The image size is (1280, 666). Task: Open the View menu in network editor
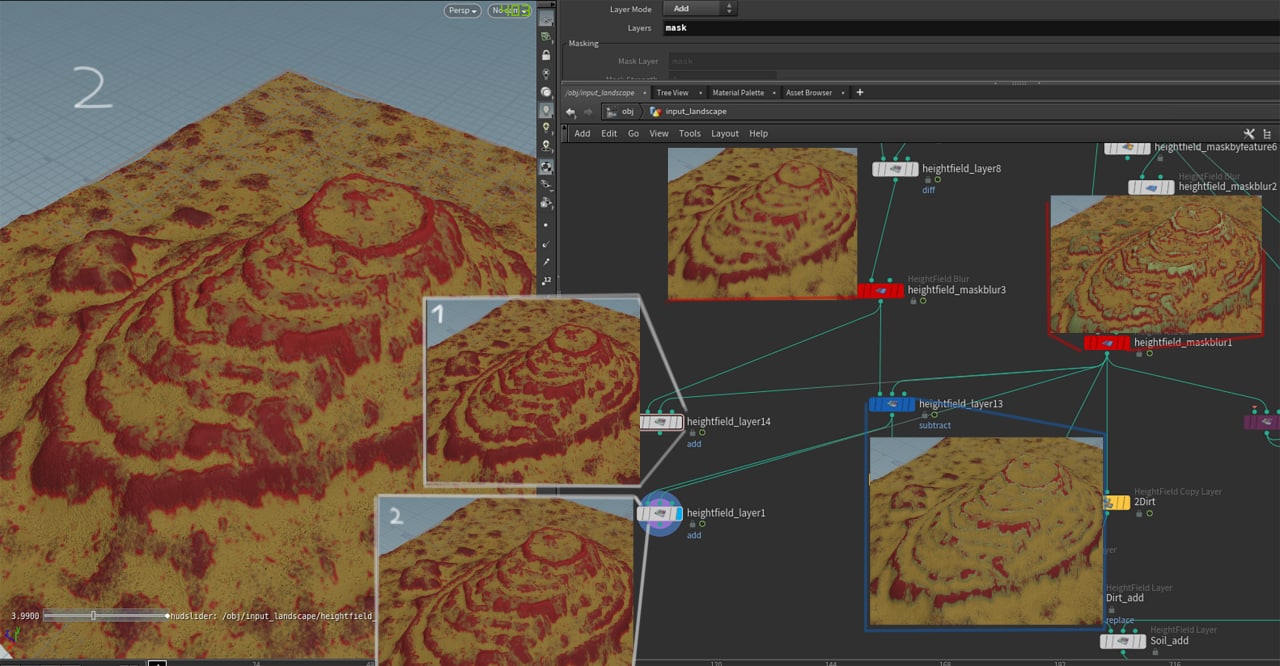(659, 133)
